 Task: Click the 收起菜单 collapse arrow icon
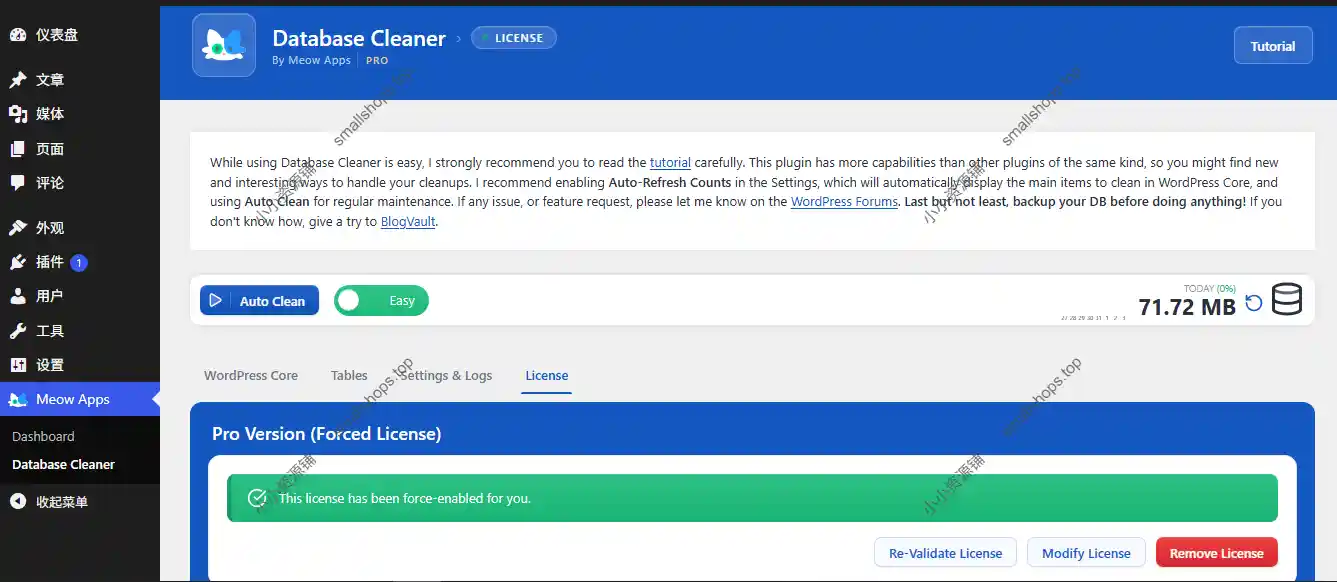(x=18, y=502)
